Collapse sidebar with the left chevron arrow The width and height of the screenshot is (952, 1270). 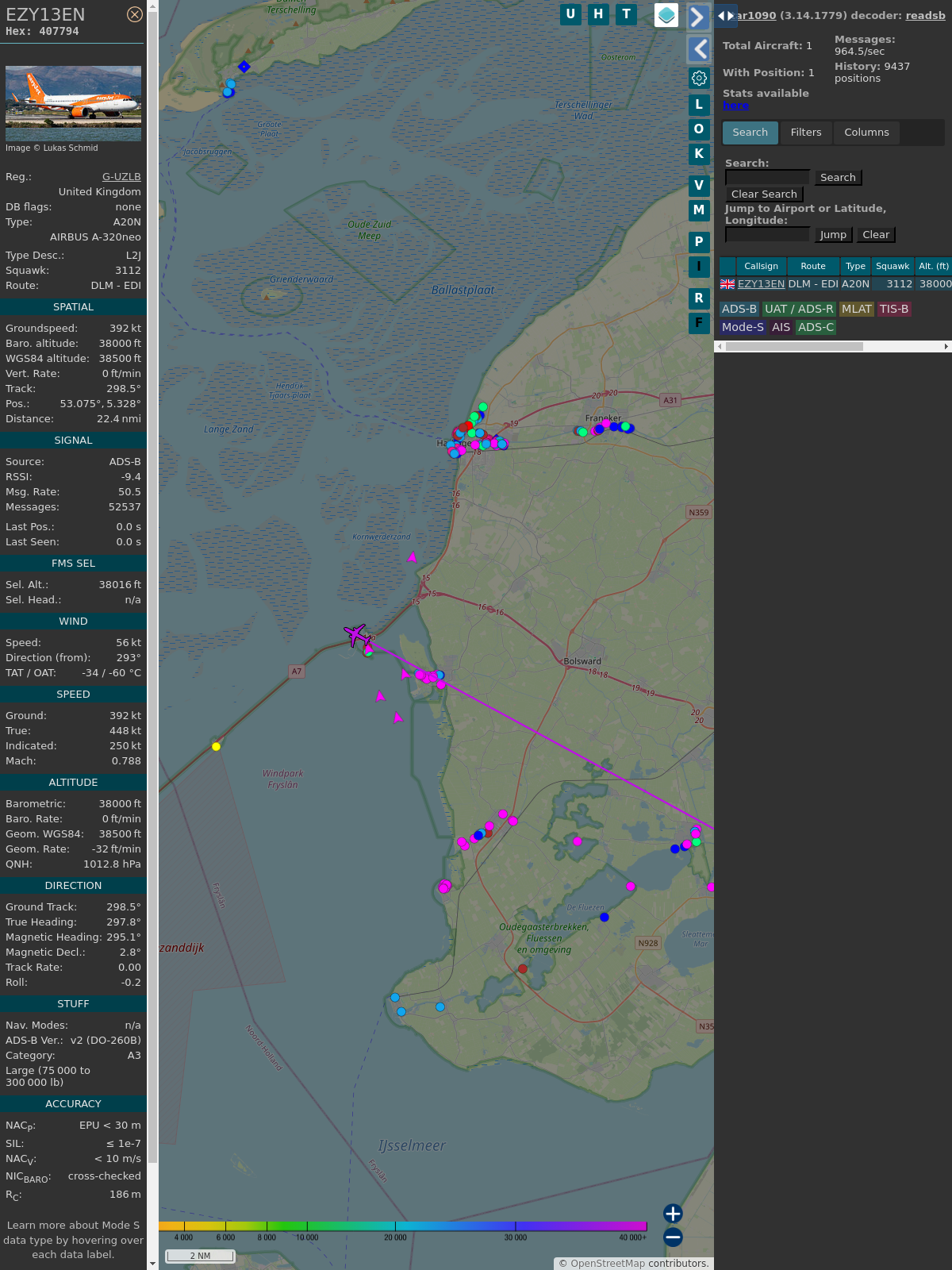pyautogui.click(x=698, y=49)
